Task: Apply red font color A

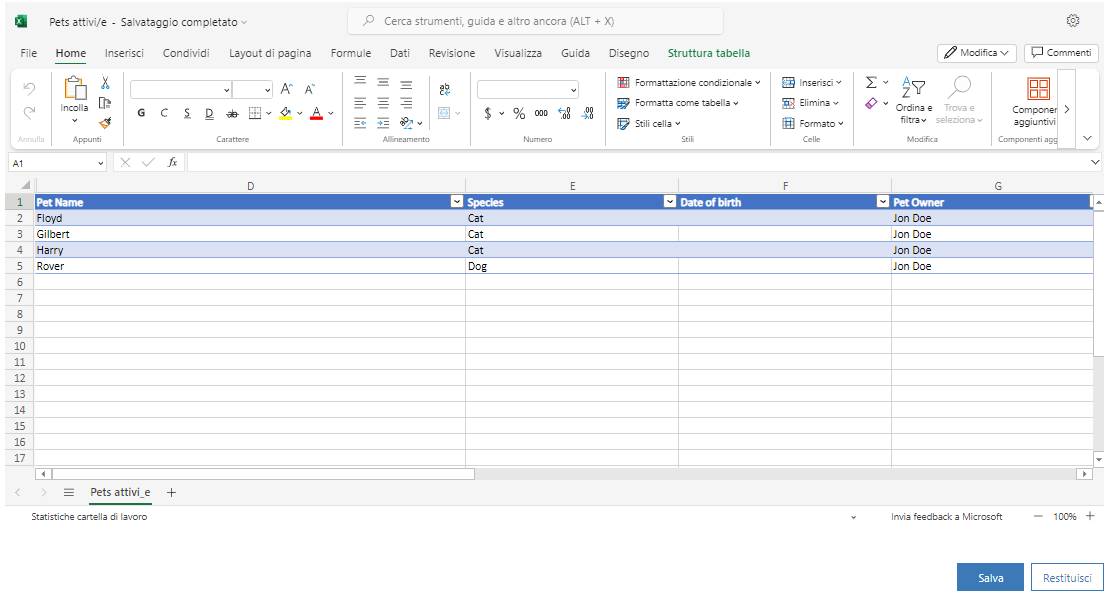Action: [316, 113]
